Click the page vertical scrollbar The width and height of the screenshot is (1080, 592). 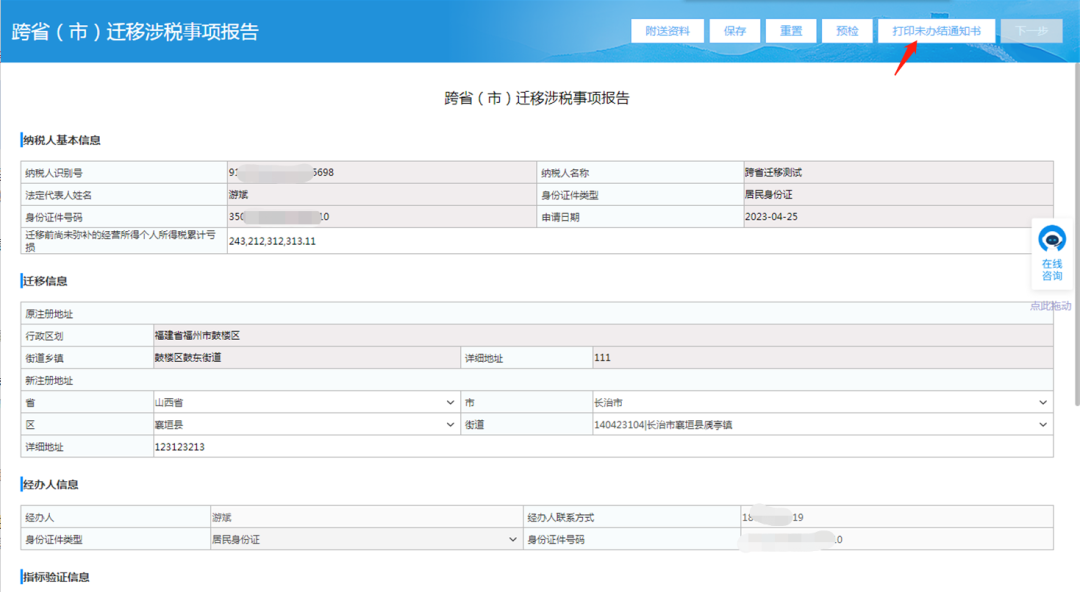(1077, 234)
